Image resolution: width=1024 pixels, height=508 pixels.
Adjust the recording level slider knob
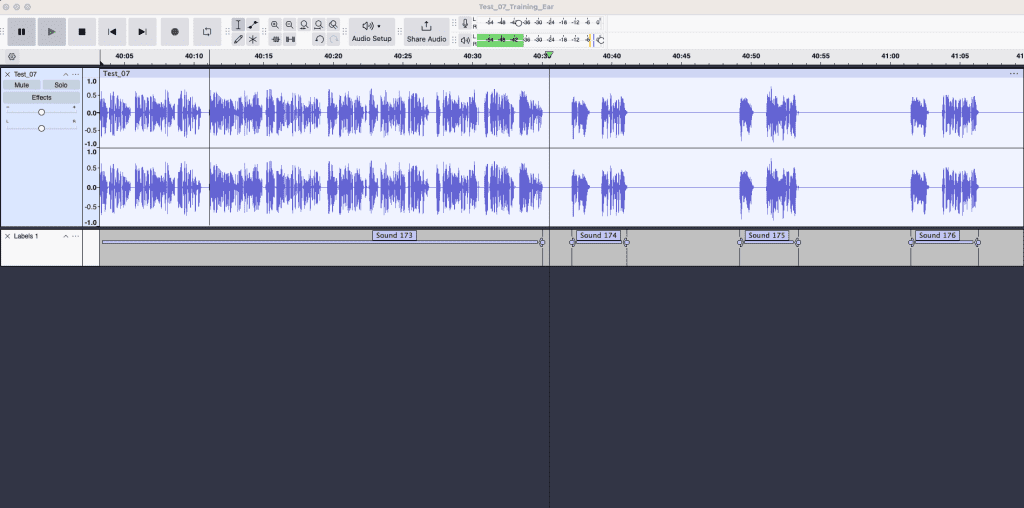pyautogui.click(x=519, y=23)
